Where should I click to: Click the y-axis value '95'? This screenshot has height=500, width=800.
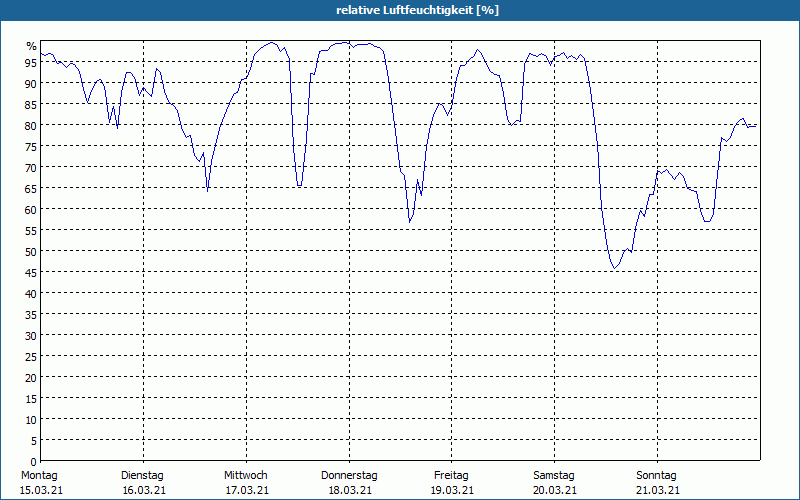coord(31,62)
